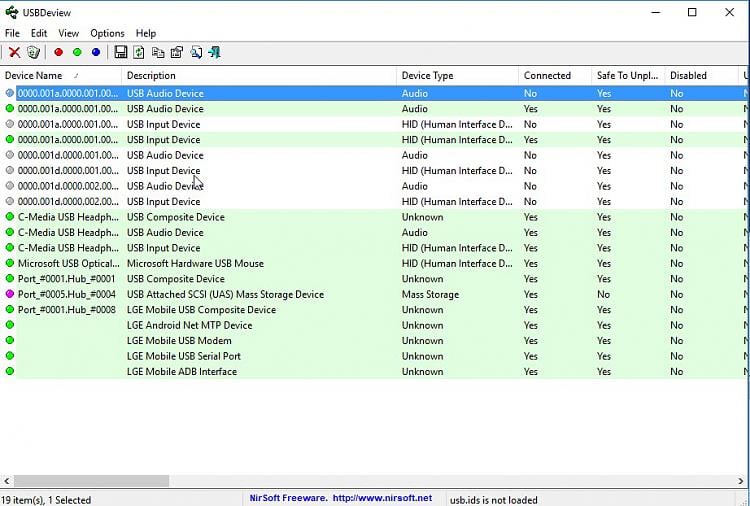The width and height of the screenshot is (750, 506).
Task: Select the LGE Mobile USB Modem text
Action: point(179,341)
